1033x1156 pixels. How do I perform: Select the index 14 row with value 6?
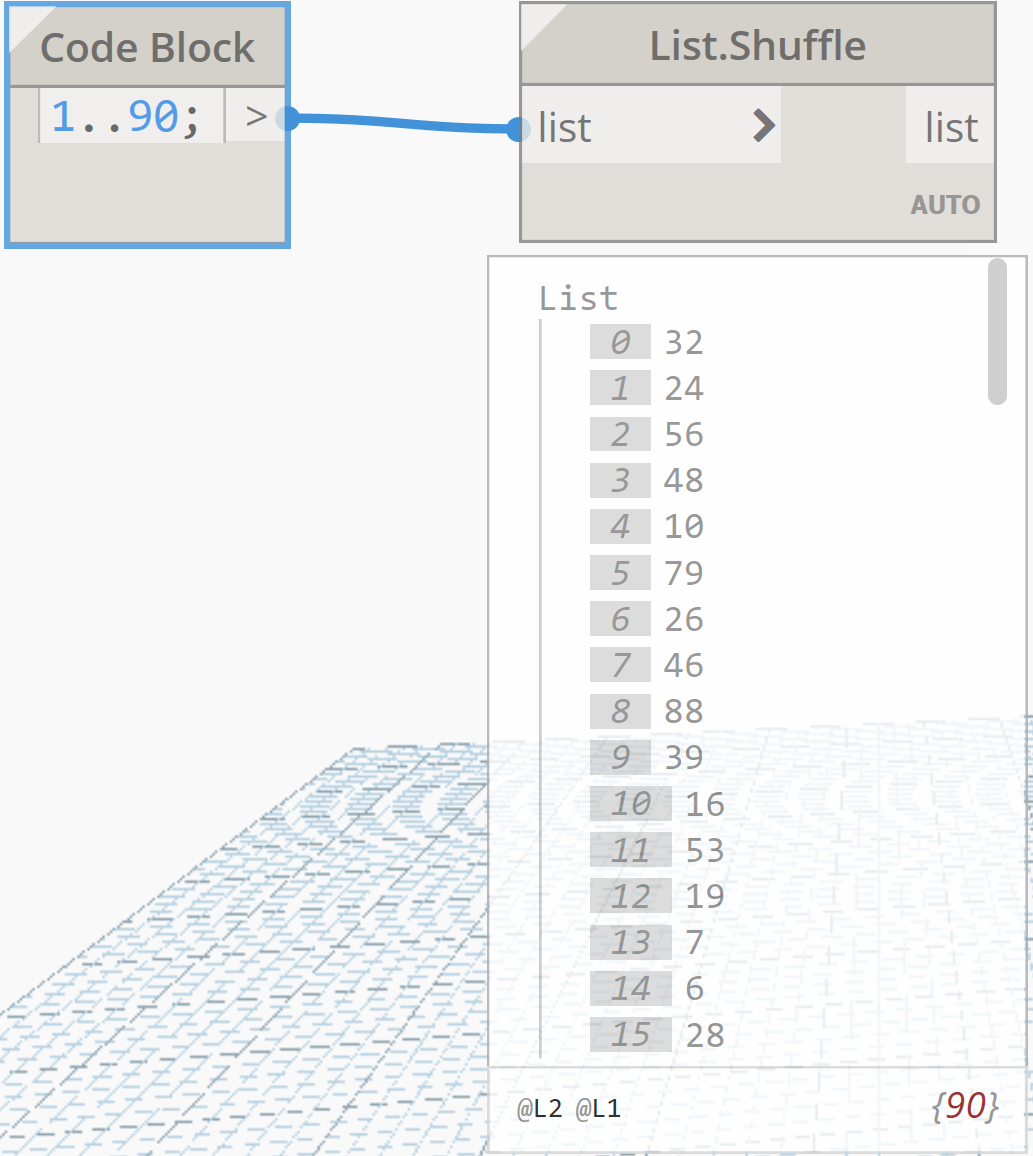pyautogui.click(x=647, y=989)
